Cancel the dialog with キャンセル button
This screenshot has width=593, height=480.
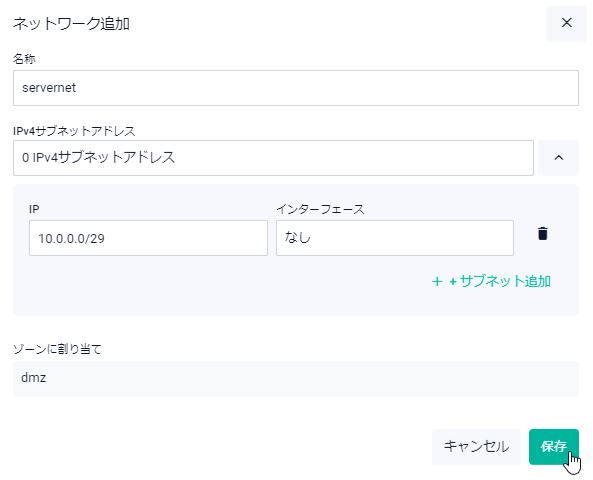point(476,447)
